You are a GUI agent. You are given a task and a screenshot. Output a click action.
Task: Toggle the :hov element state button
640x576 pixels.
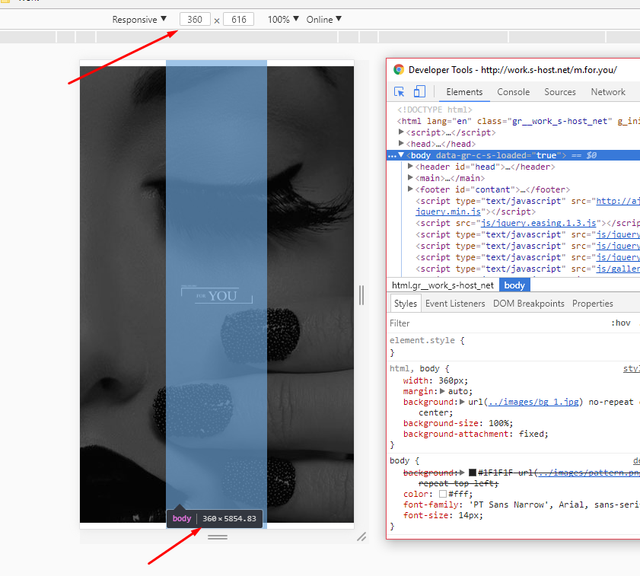[x=620, y=323]
